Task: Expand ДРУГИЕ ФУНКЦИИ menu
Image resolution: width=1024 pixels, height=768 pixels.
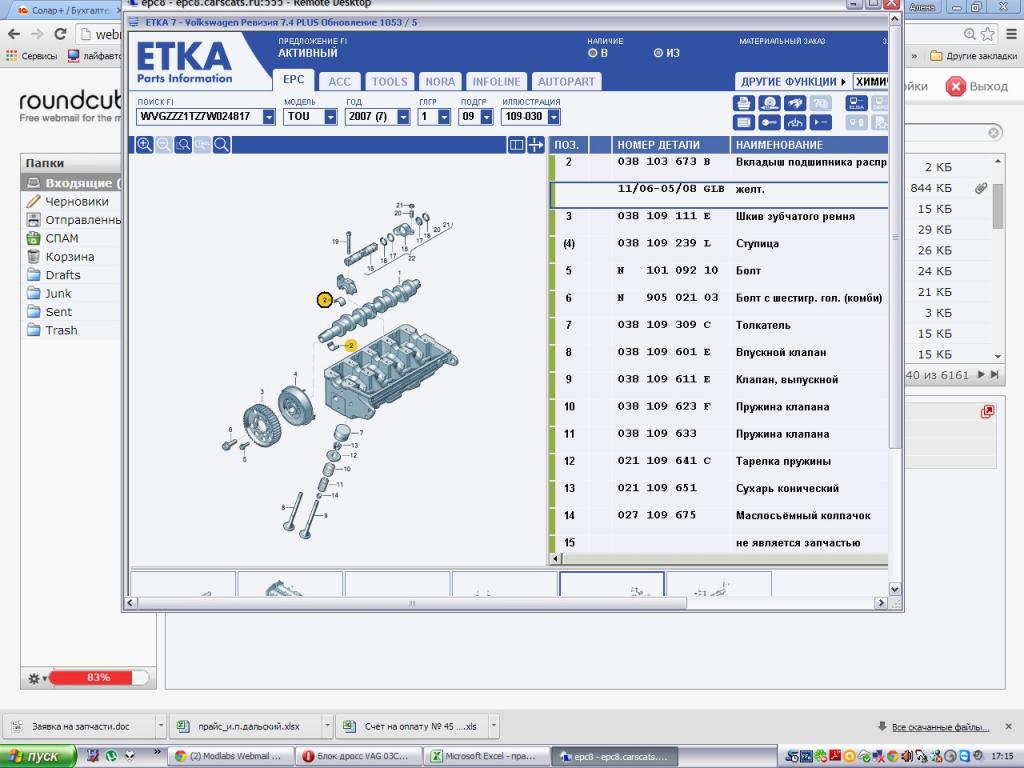Action: [x=792, y=82]
